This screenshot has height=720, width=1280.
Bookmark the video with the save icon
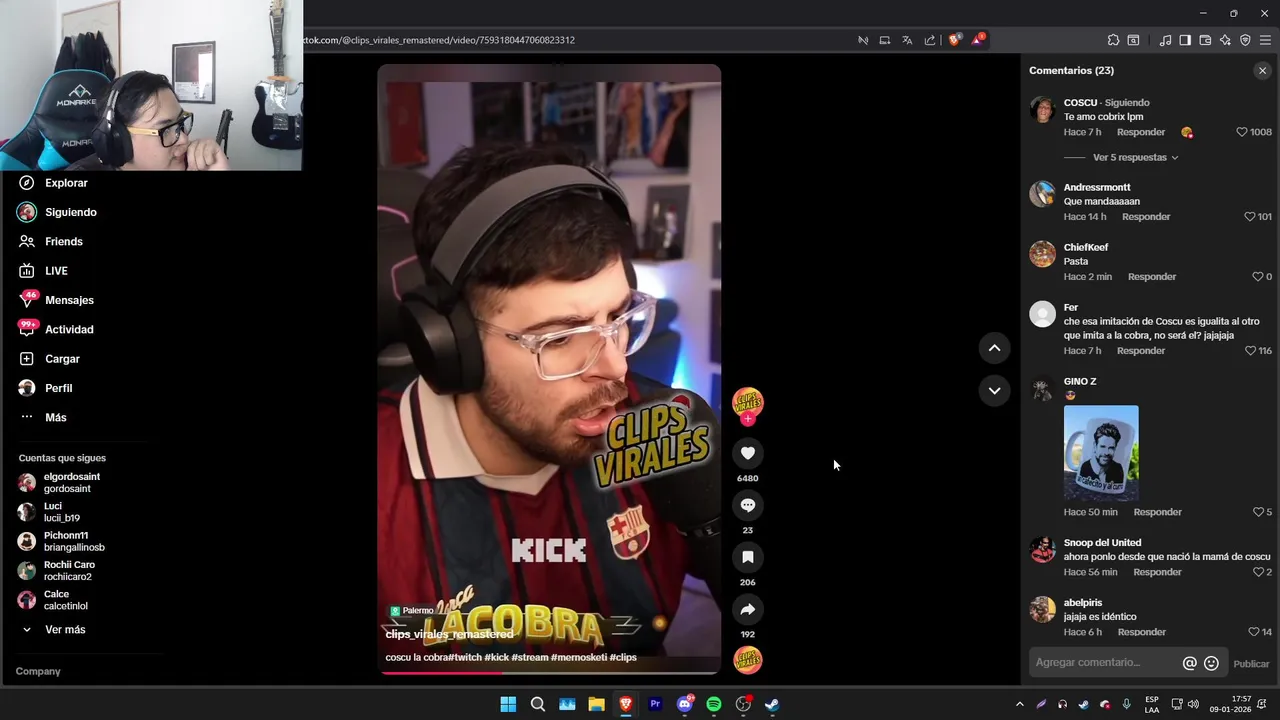pos(747,557)
